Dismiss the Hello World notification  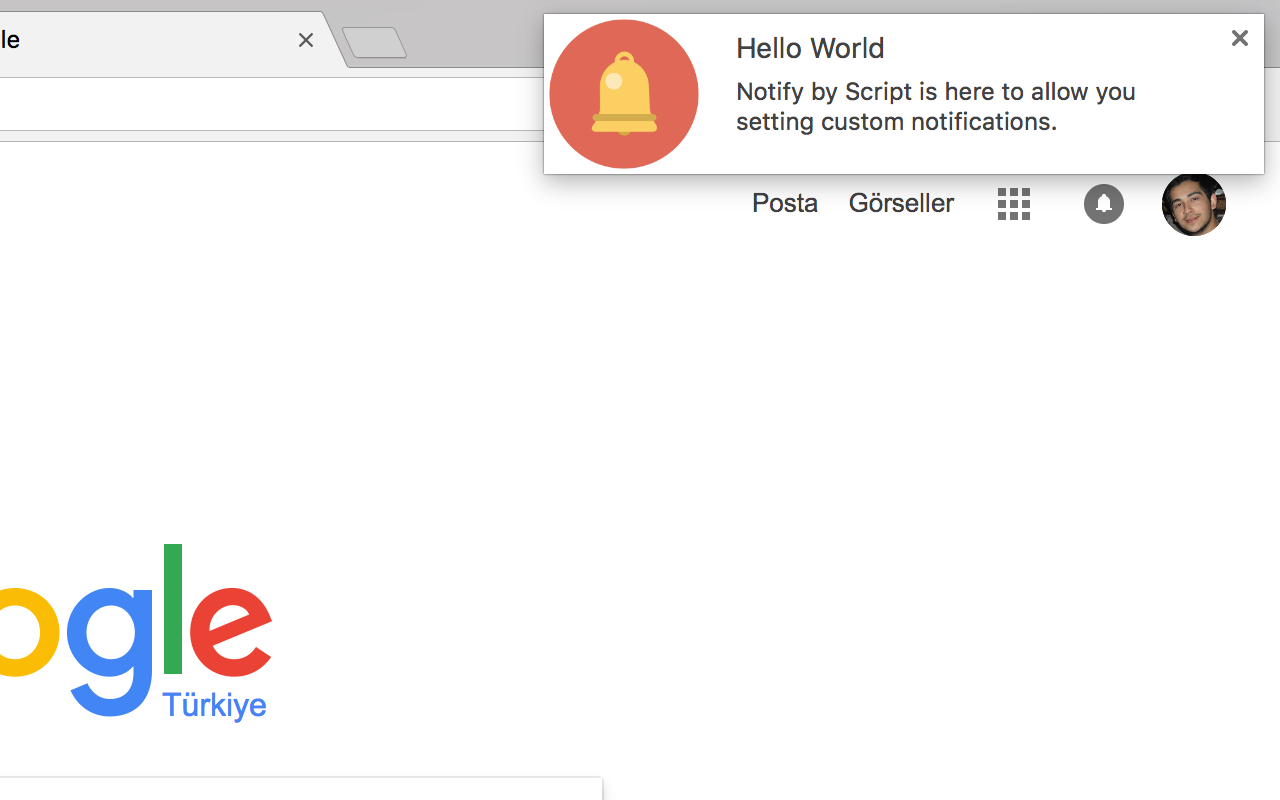(x=1239, y=38)
